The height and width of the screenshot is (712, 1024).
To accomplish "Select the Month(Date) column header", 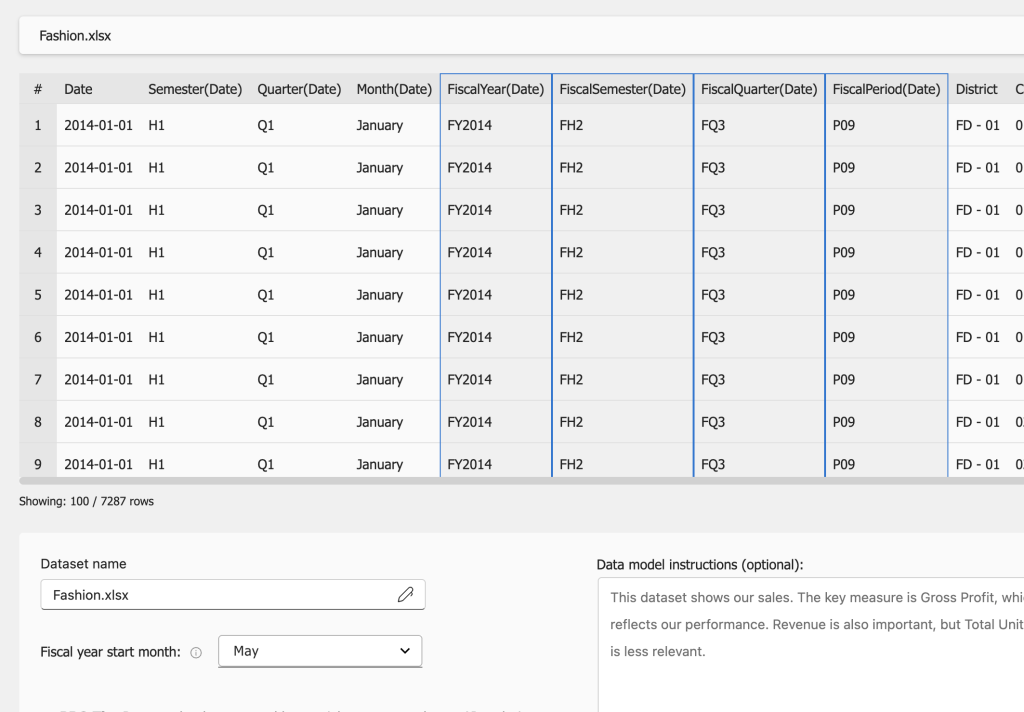I will click(x=394, y=89).
